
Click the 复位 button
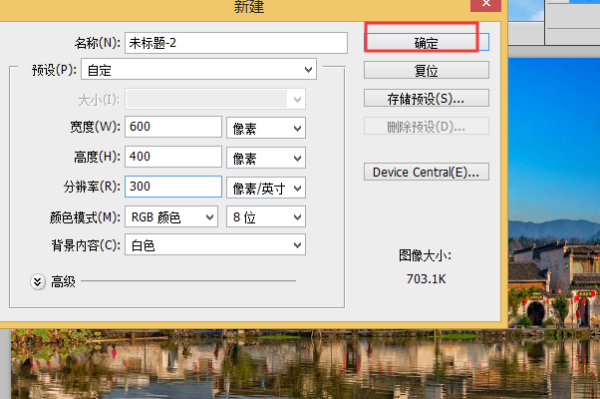tap(426, 70)
